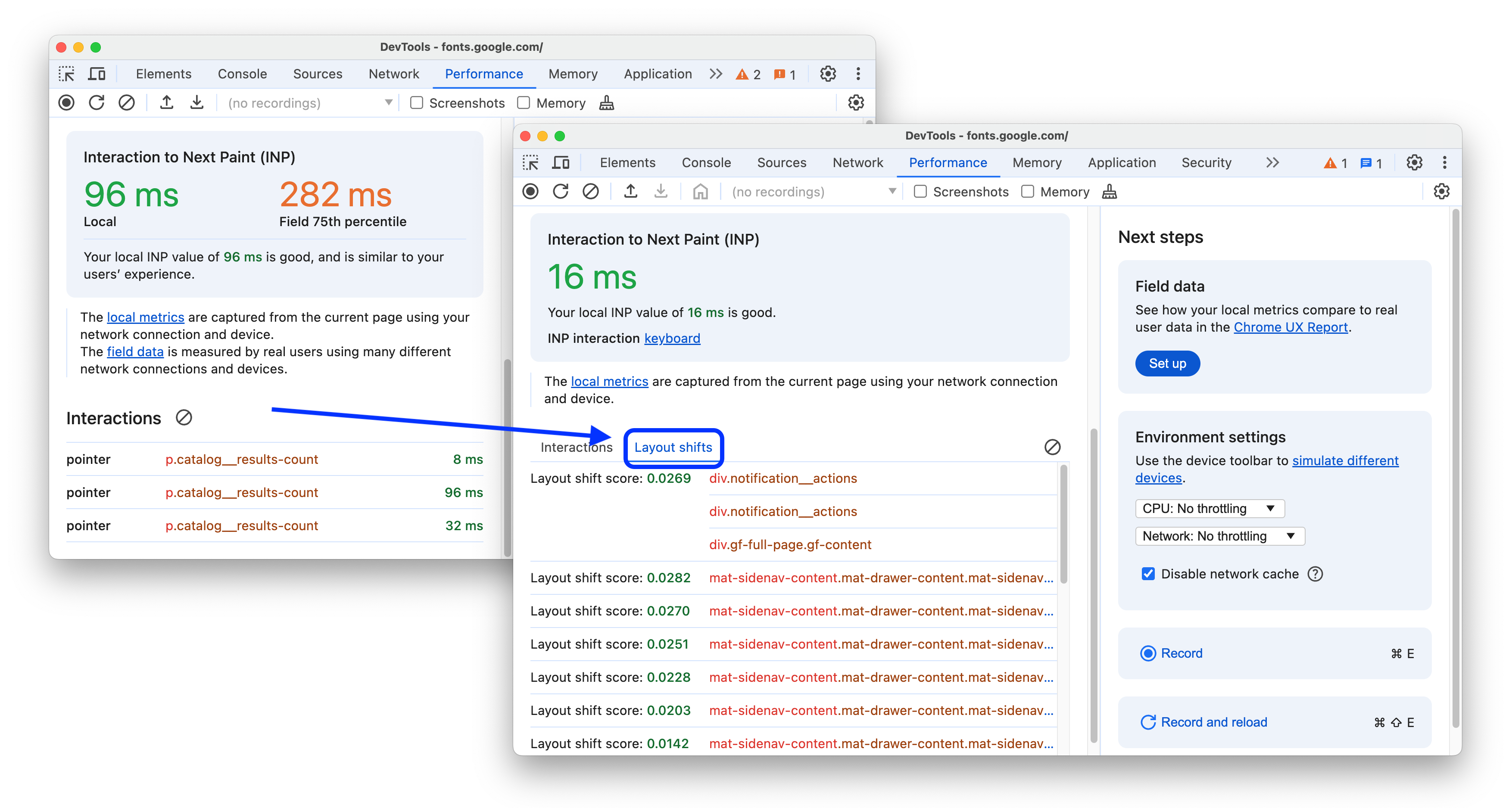
Task: Click the Set up field data button
Action: tap(1165, 362)
